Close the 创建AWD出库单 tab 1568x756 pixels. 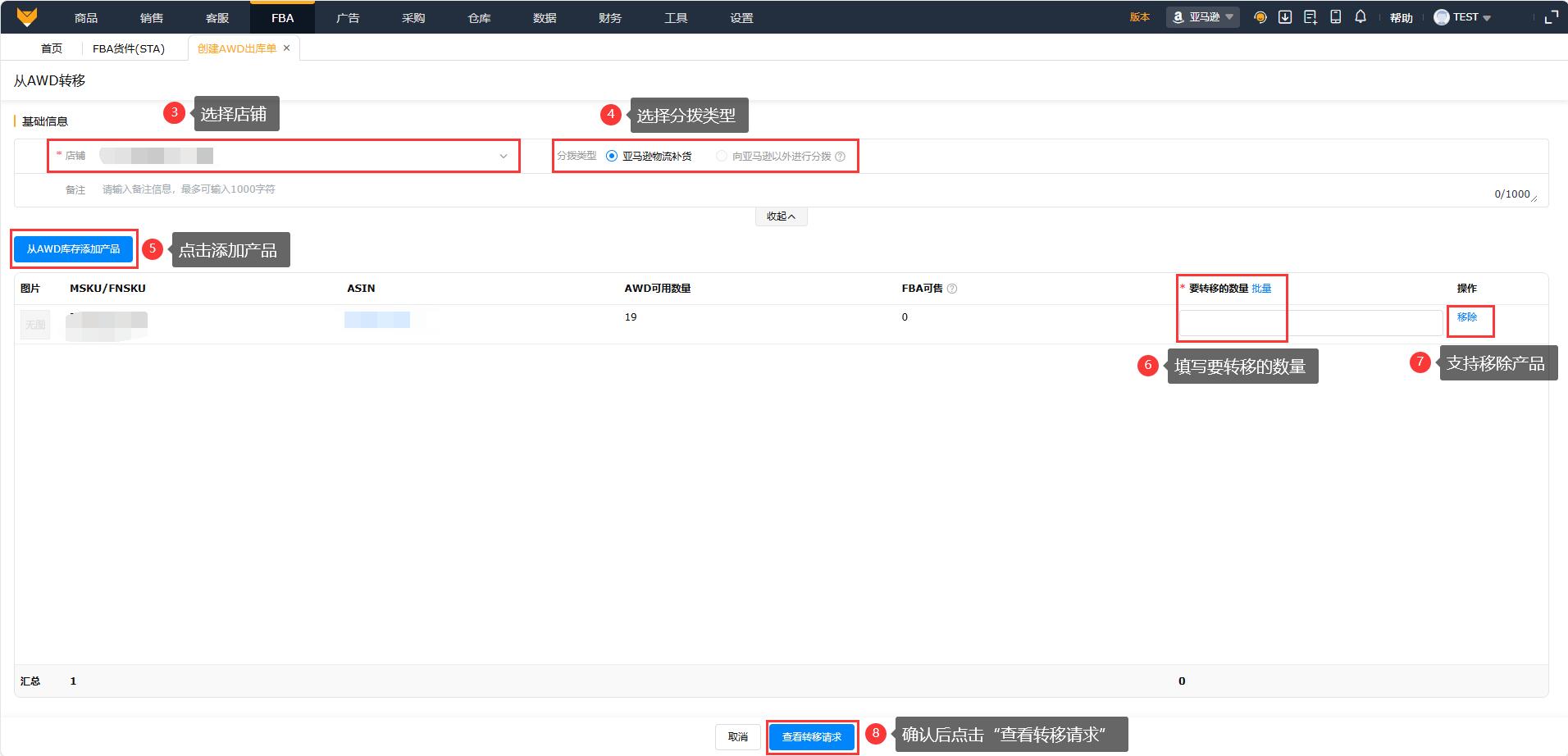pyautogui.click(x=286, y=48)
